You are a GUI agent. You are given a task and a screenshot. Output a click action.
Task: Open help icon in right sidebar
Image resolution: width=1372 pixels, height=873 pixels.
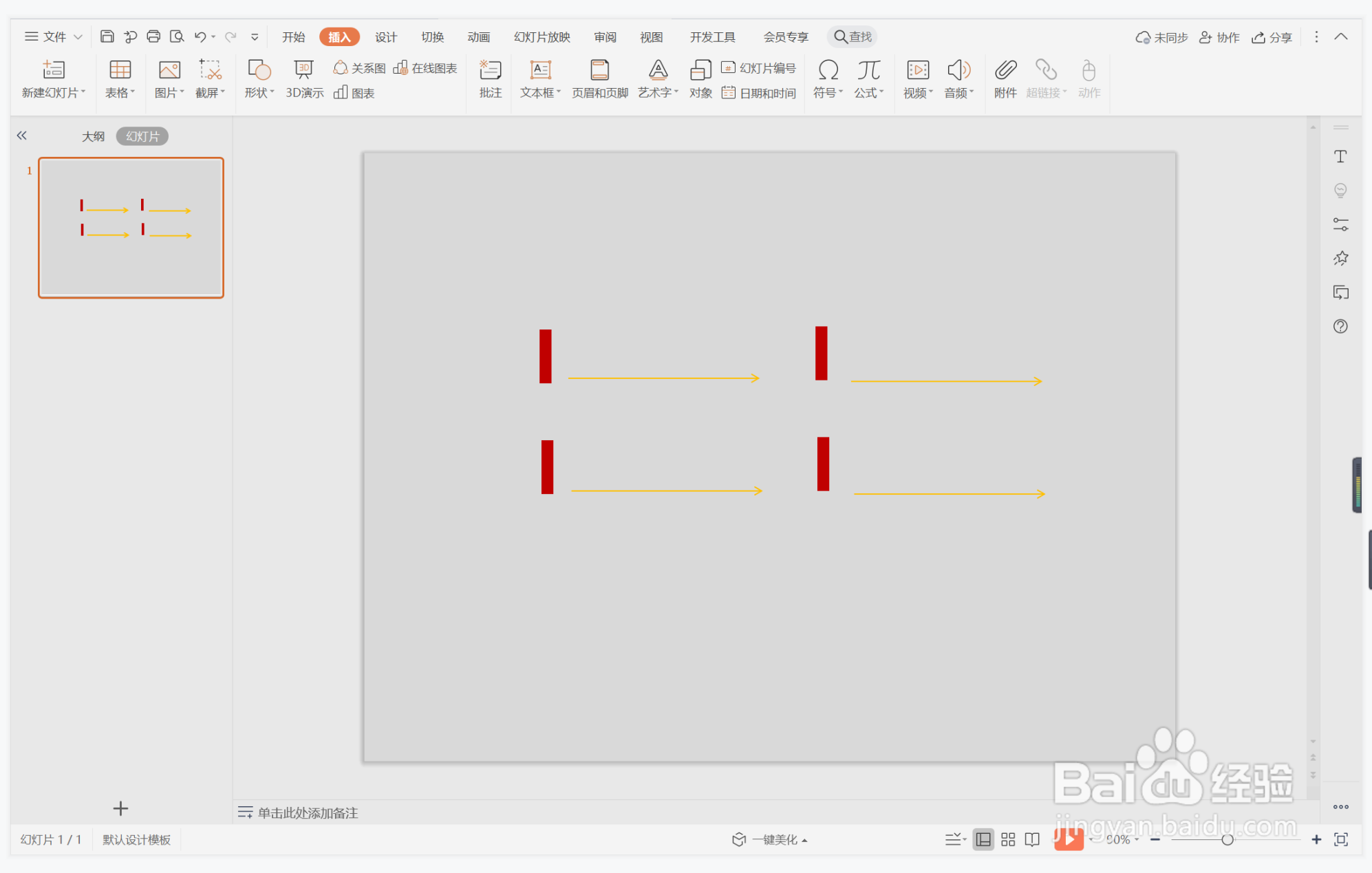(1340, 326)
